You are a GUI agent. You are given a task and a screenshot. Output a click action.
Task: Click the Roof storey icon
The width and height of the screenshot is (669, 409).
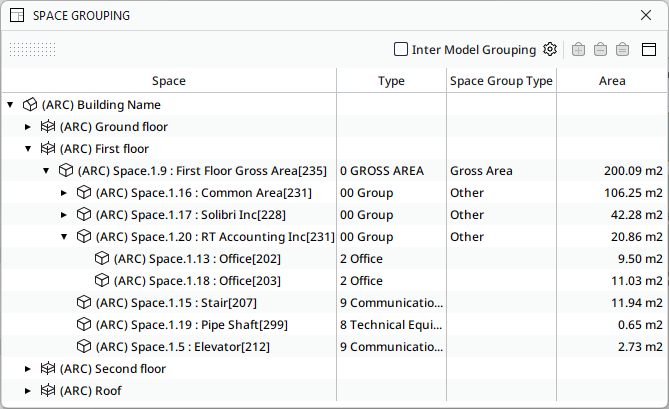48,391
